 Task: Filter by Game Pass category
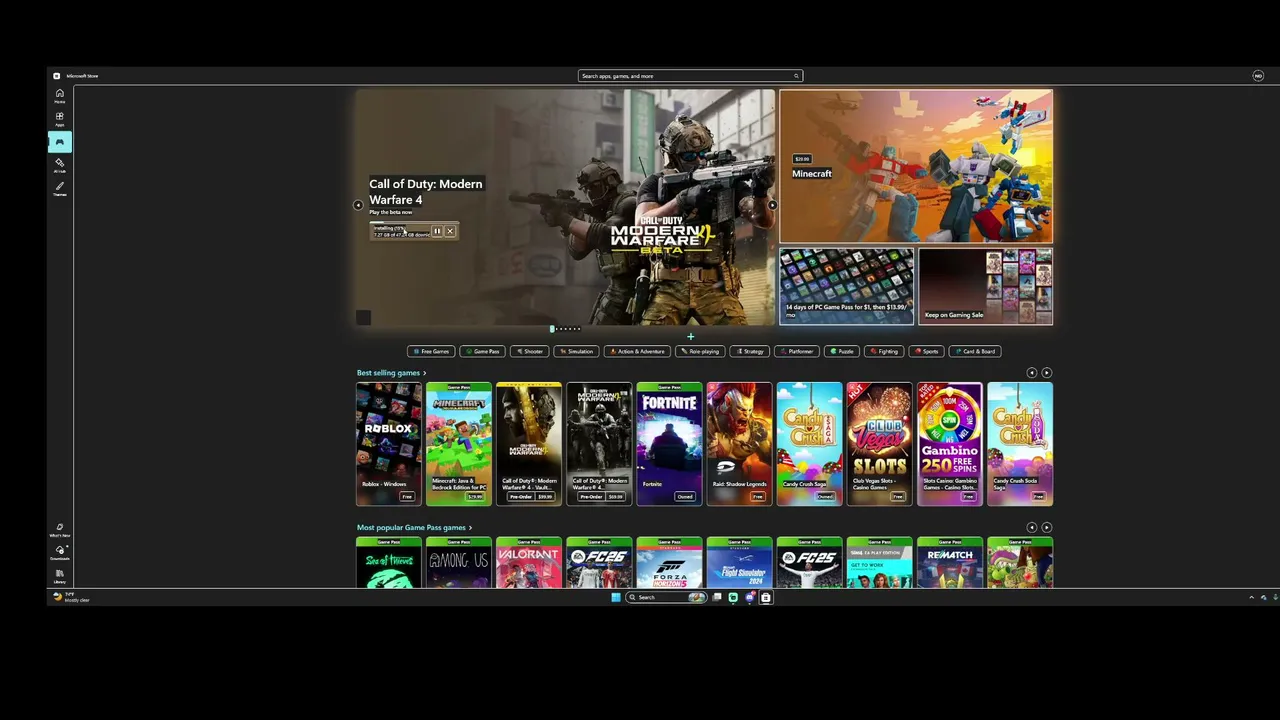point(483,351)
